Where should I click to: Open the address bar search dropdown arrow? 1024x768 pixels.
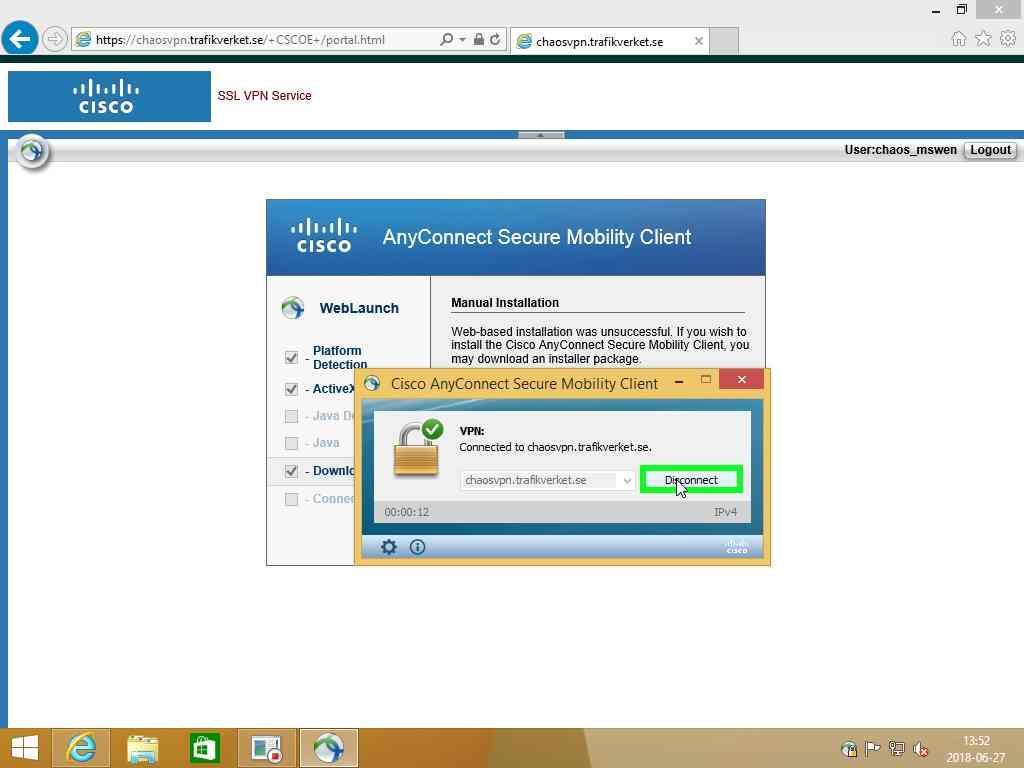tap(462, 40)
